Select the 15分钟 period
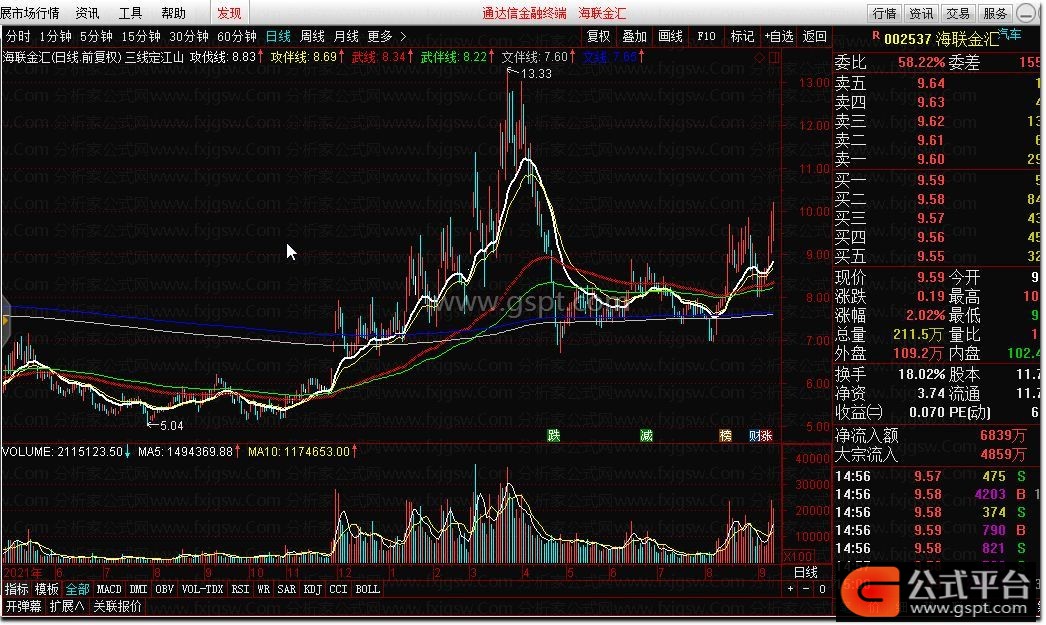This screenshot has width=1046, height=625. [x=140, y=36]
